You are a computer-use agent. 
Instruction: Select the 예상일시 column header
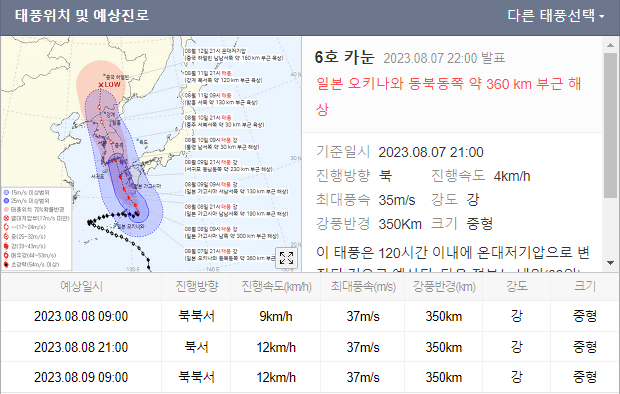81,286
